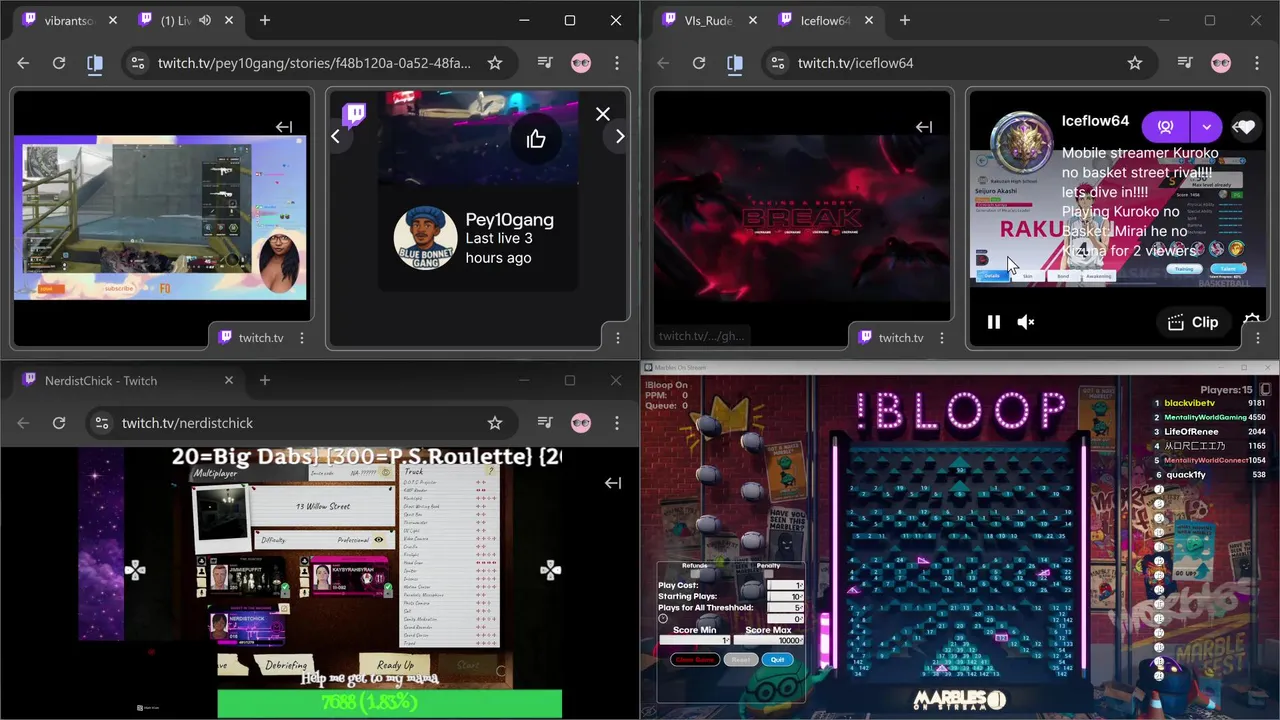Screen dimensions: 1280x720
Task: Click the 'Ready Up' note in NerdistChick stream
Action: pos(395,665)
